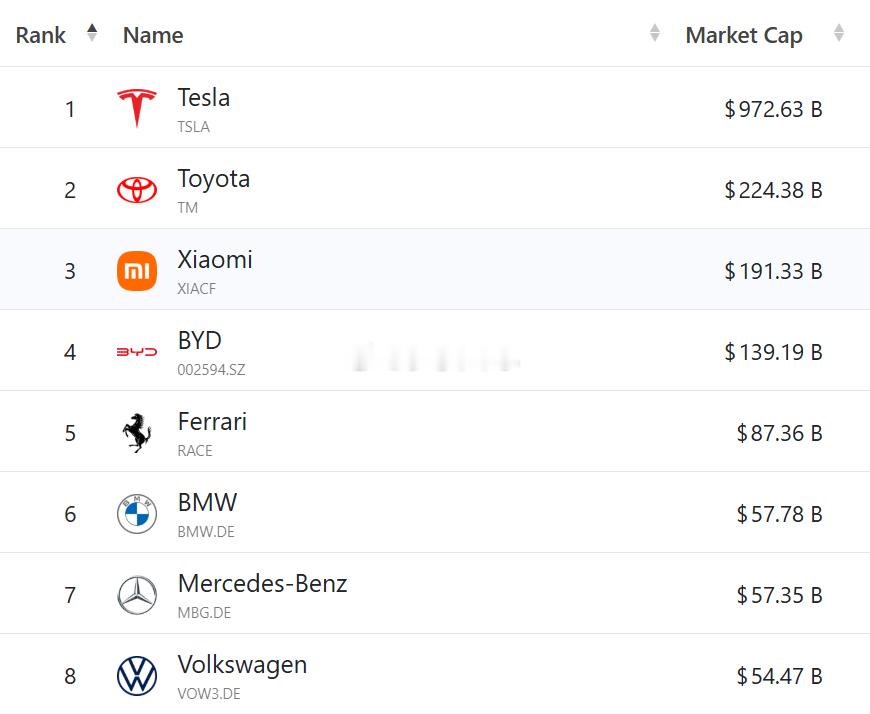Click the Ferrari prancing horse logo
This screenshot has width=870, height=714.
click(x=137, y=433)
